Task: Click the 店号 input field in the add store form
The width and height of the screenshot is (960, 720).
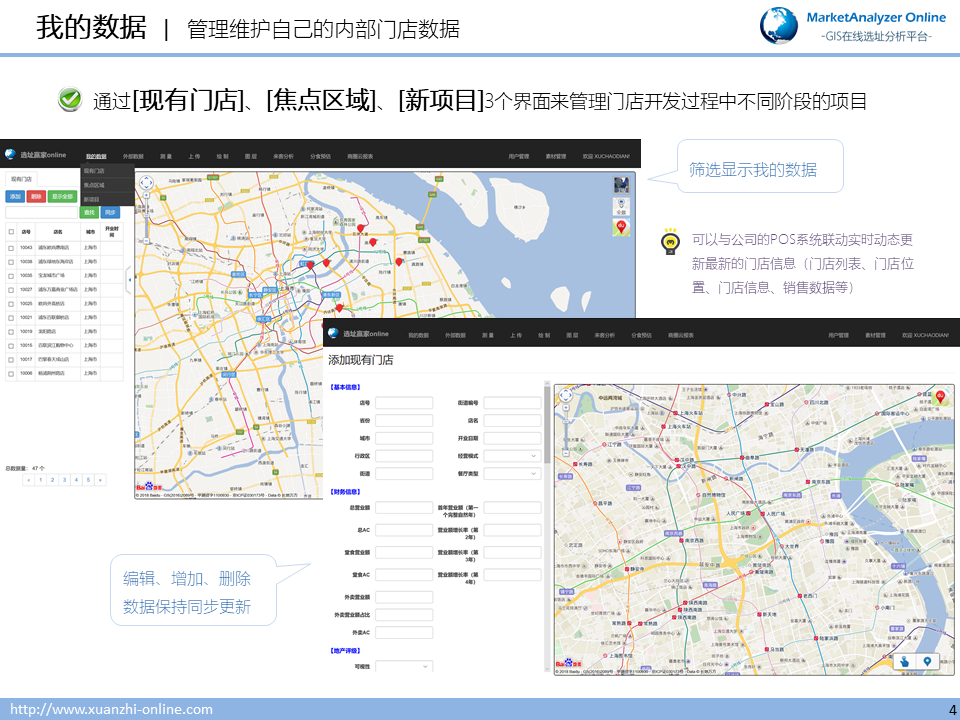Action: pyautogui.click(x=404, y=403)
